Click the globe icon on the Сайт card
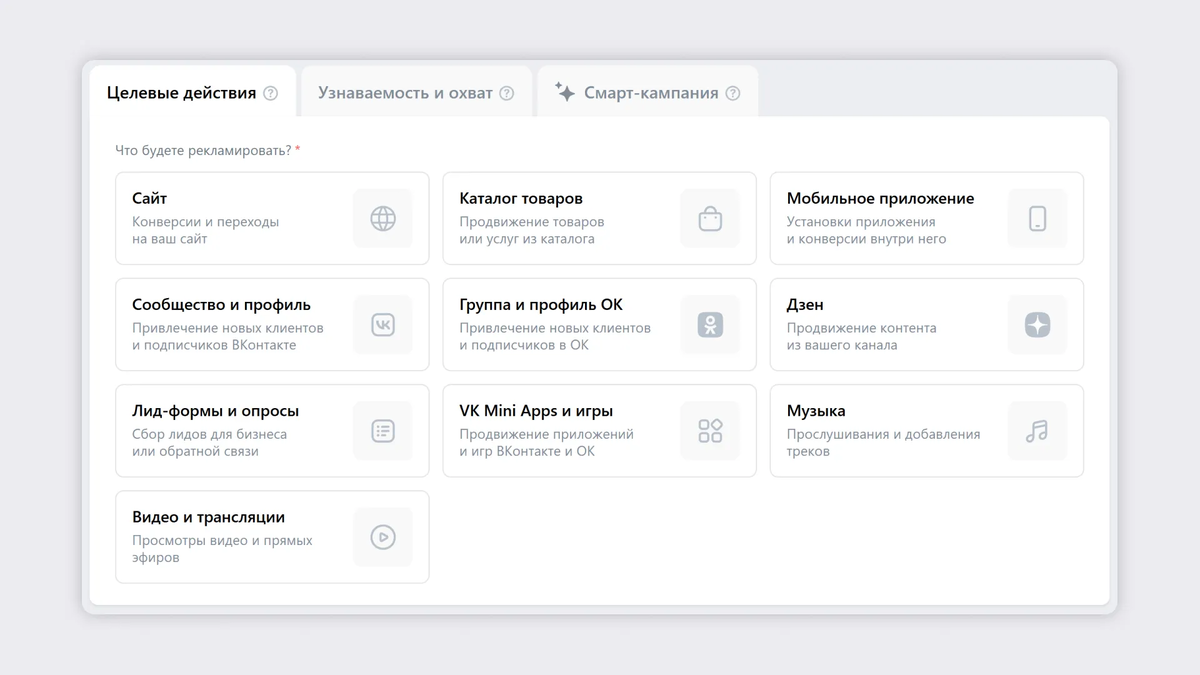 coord(383,218)
